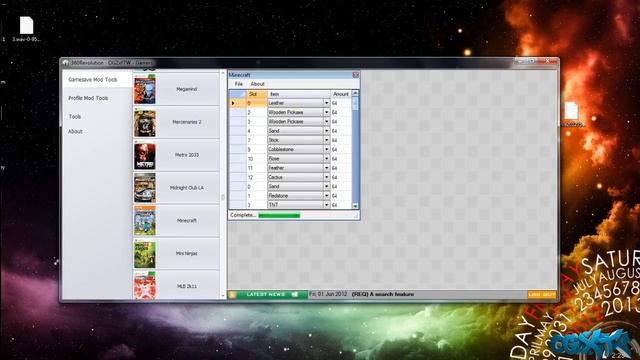Viewport: 640px width, 360px height.
Task: Sort by the Slot column header
Action: click(x=257, y=94)
